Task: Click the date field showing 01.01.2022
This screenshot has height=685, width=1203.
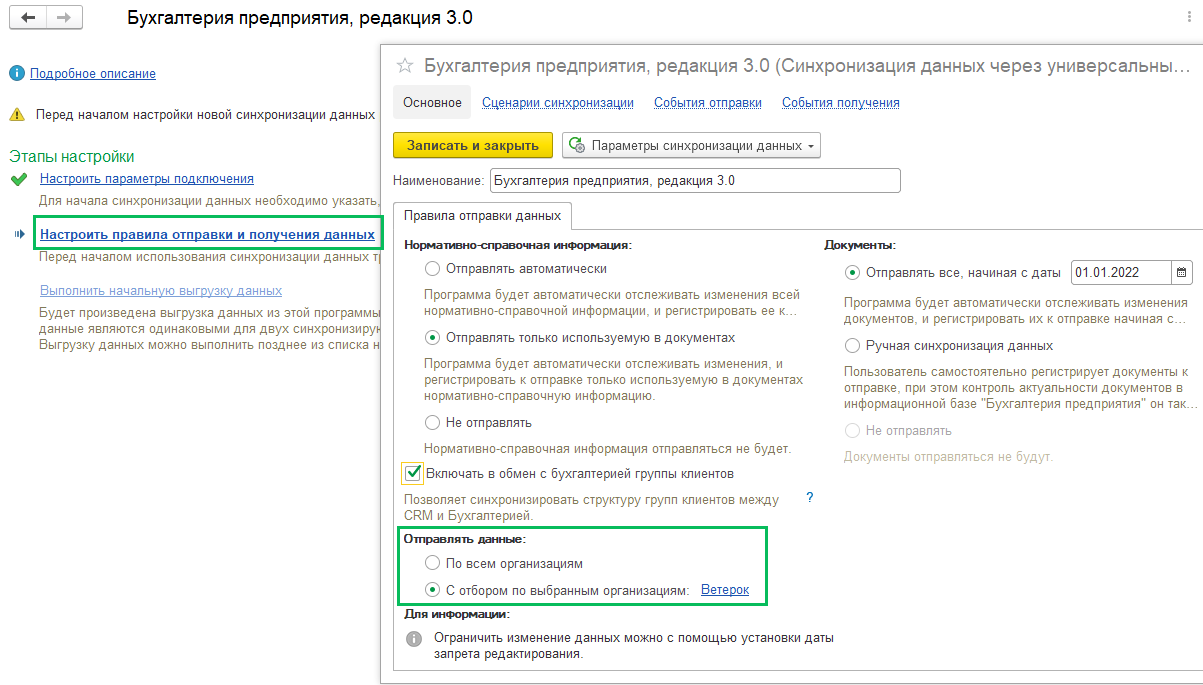Action: tap(1120, 272)
